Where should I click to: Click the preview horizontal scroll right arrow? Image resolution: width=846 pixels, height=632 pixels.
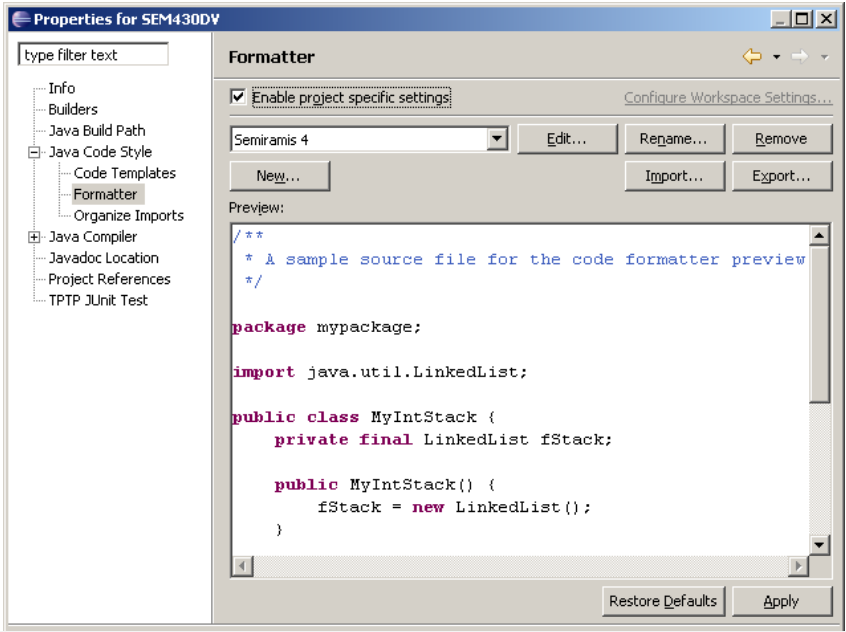pyautogui.click(x=797, y=567)
